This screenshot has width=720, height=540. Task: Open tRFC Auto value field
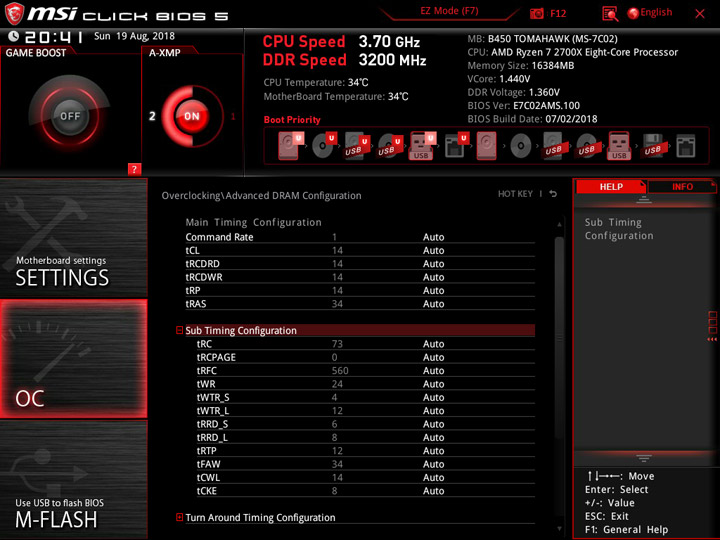pyautogui.click(x=433, y=371)
